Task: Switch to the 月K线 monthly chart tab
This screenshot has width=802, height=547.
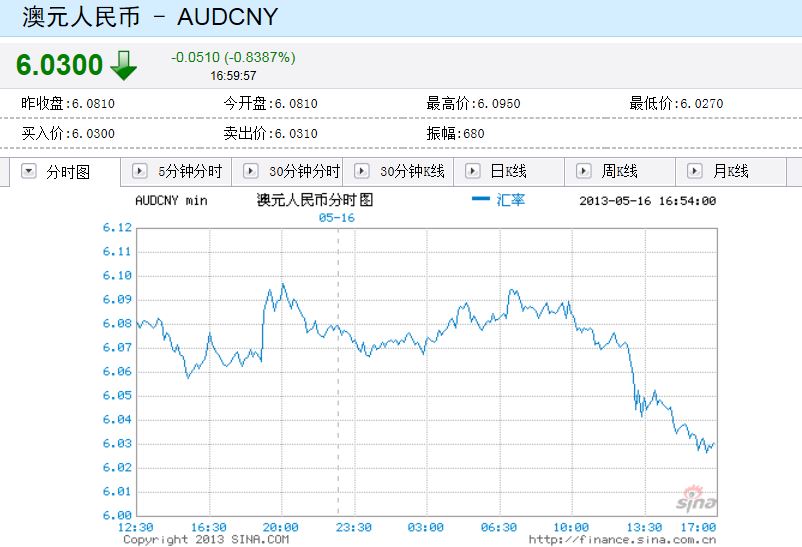Action: [730, 171]
